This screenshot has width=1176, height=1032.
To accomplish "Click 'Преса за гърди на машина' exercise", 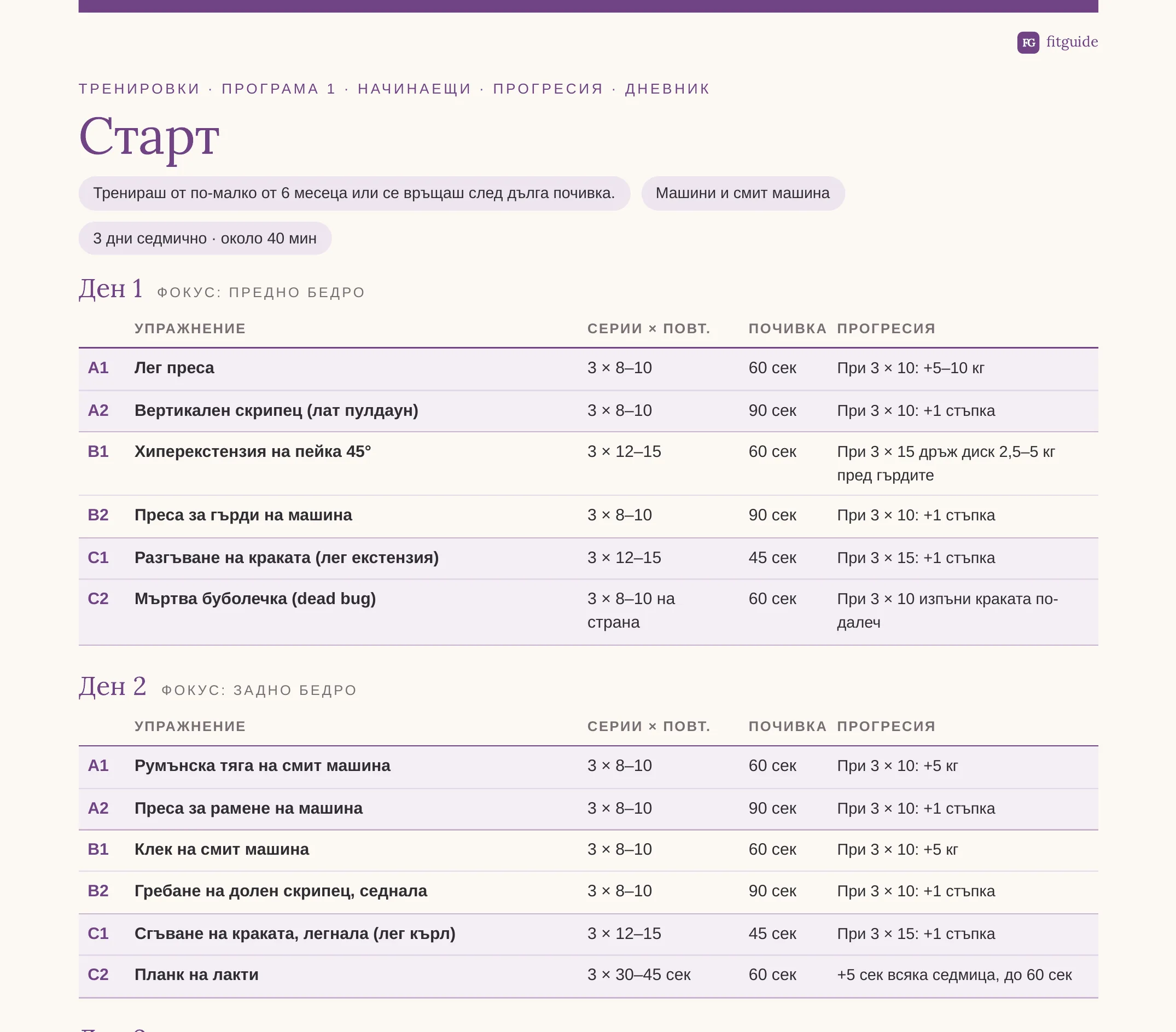I will pos(243,514).
